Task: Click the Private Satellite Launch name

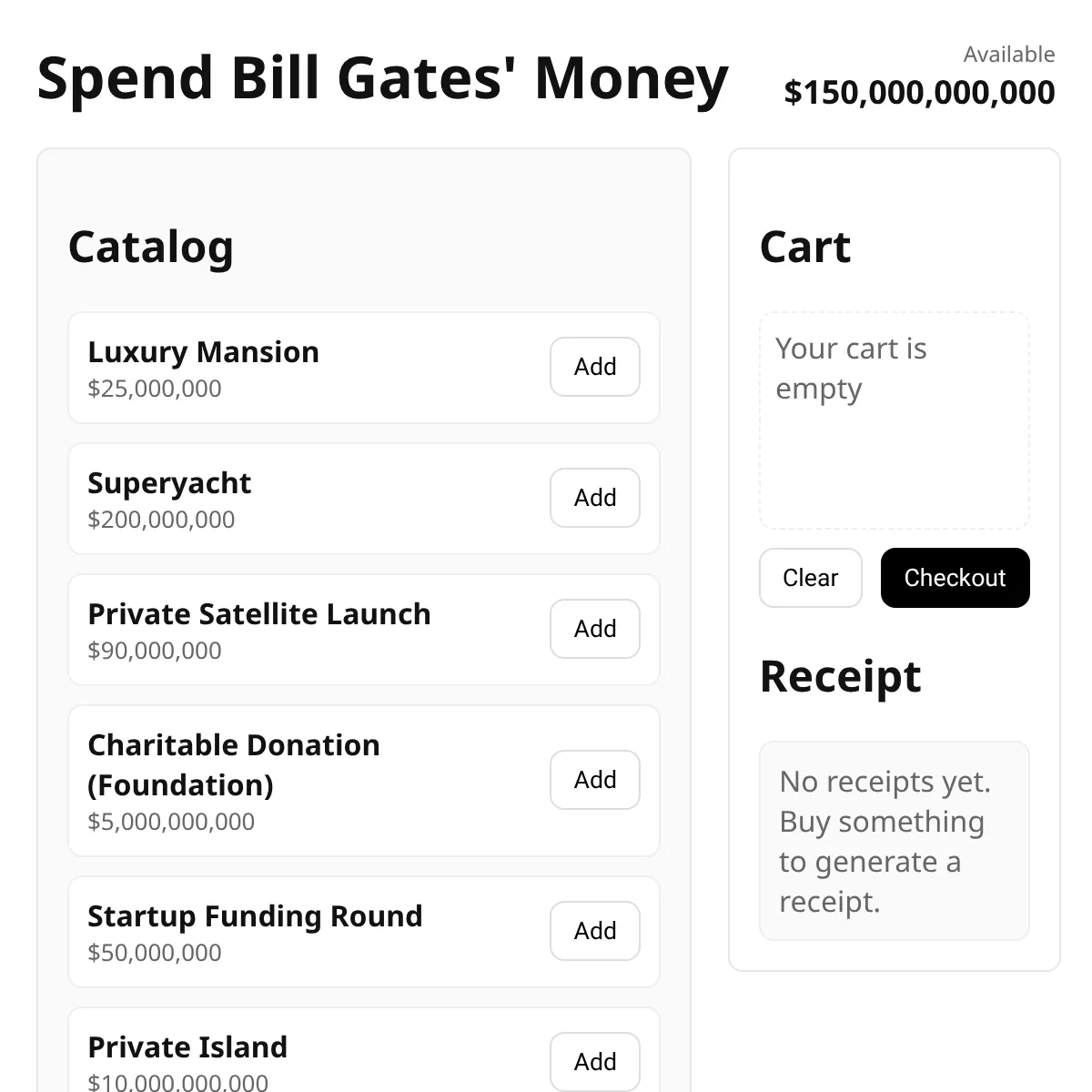Action: coord(259,614)
